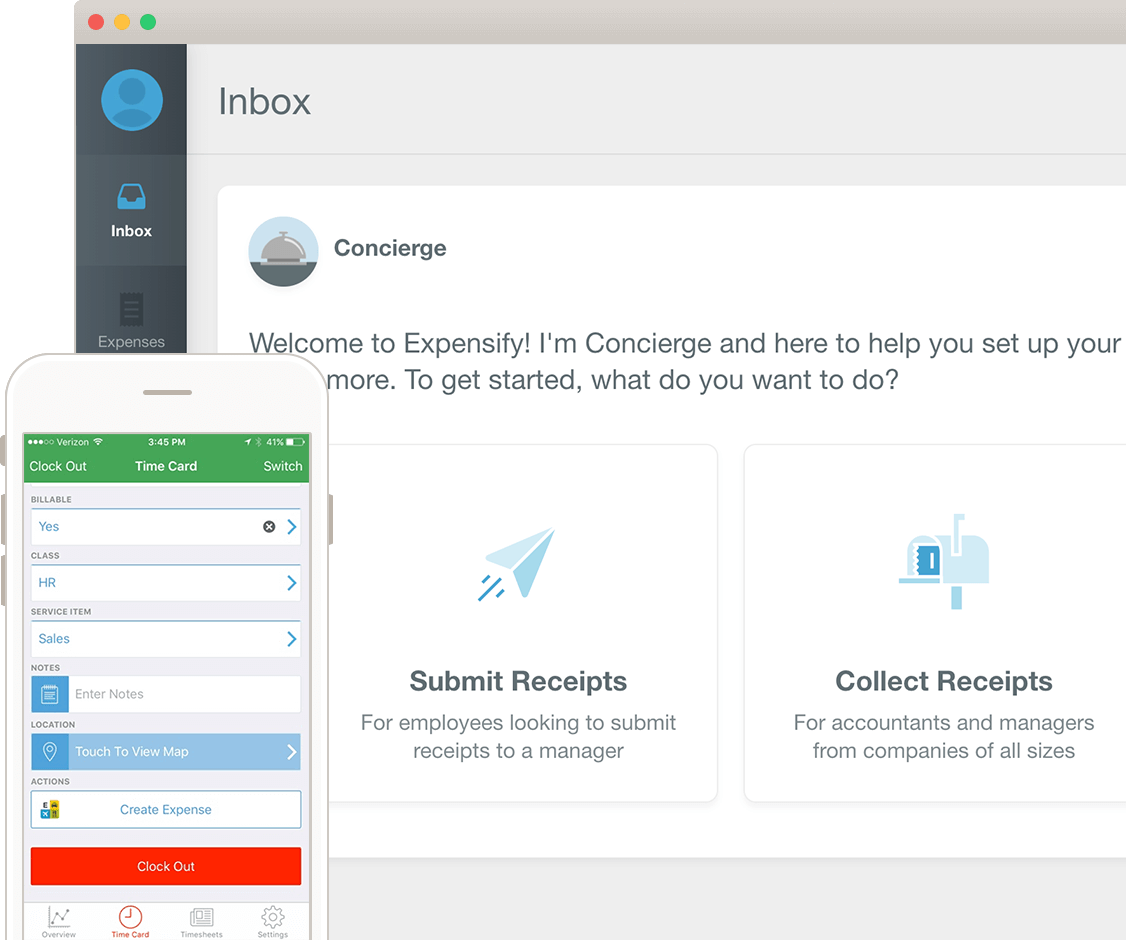
Task: Clear the Billable Yes value
Action: pyautogui.click(x=269, y=526)
